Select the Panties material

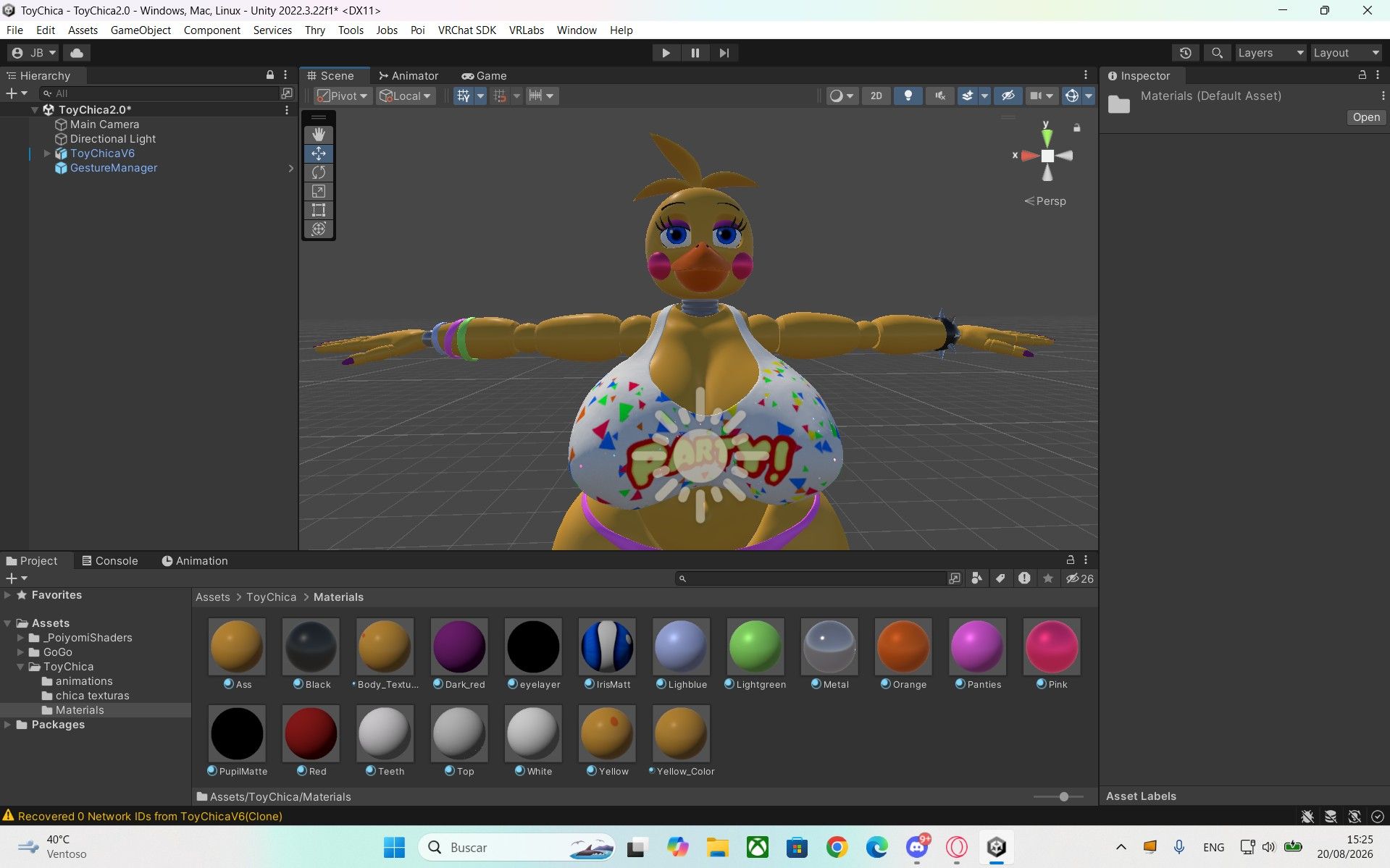[x=977, y=646]
